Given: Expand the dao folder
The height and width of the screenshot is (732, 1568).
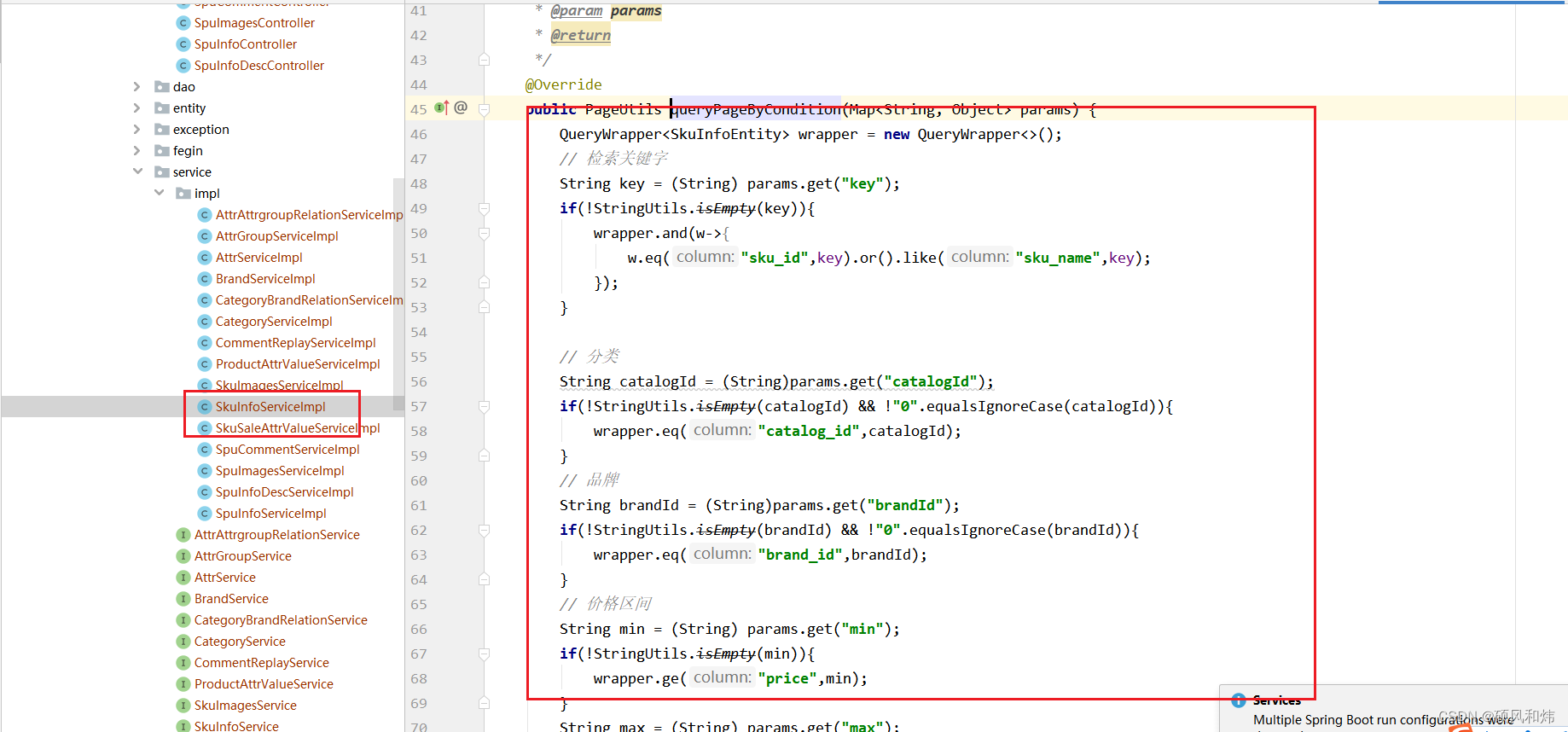Looking at the screenshot, I should click(x=137, y=87).
